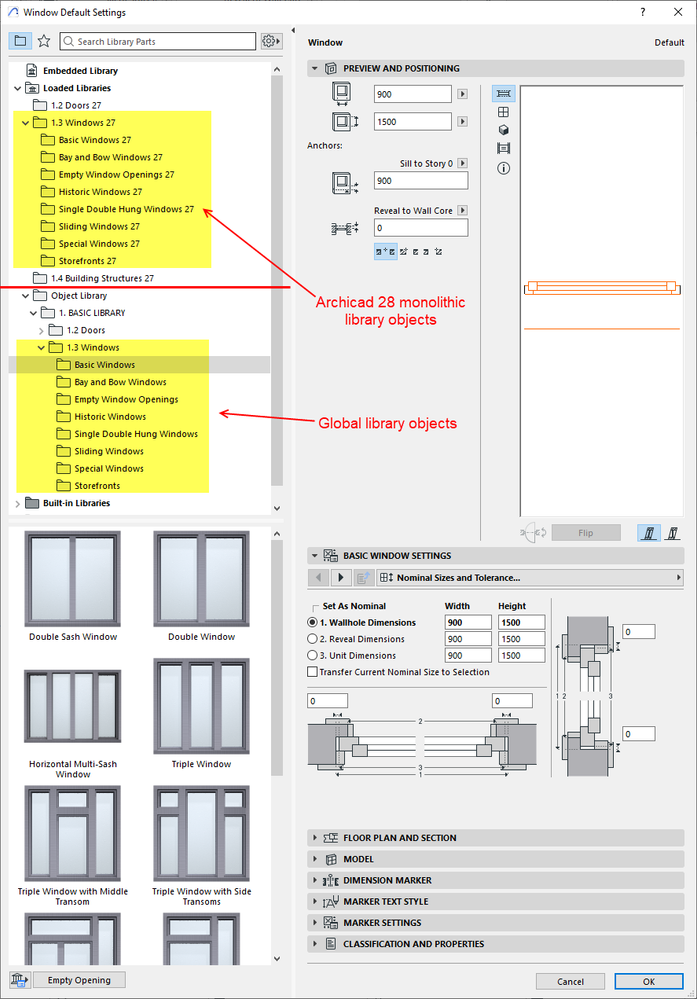Collapse Basic Window Settings panel
The image size is (697, 999).
[315, 556]
